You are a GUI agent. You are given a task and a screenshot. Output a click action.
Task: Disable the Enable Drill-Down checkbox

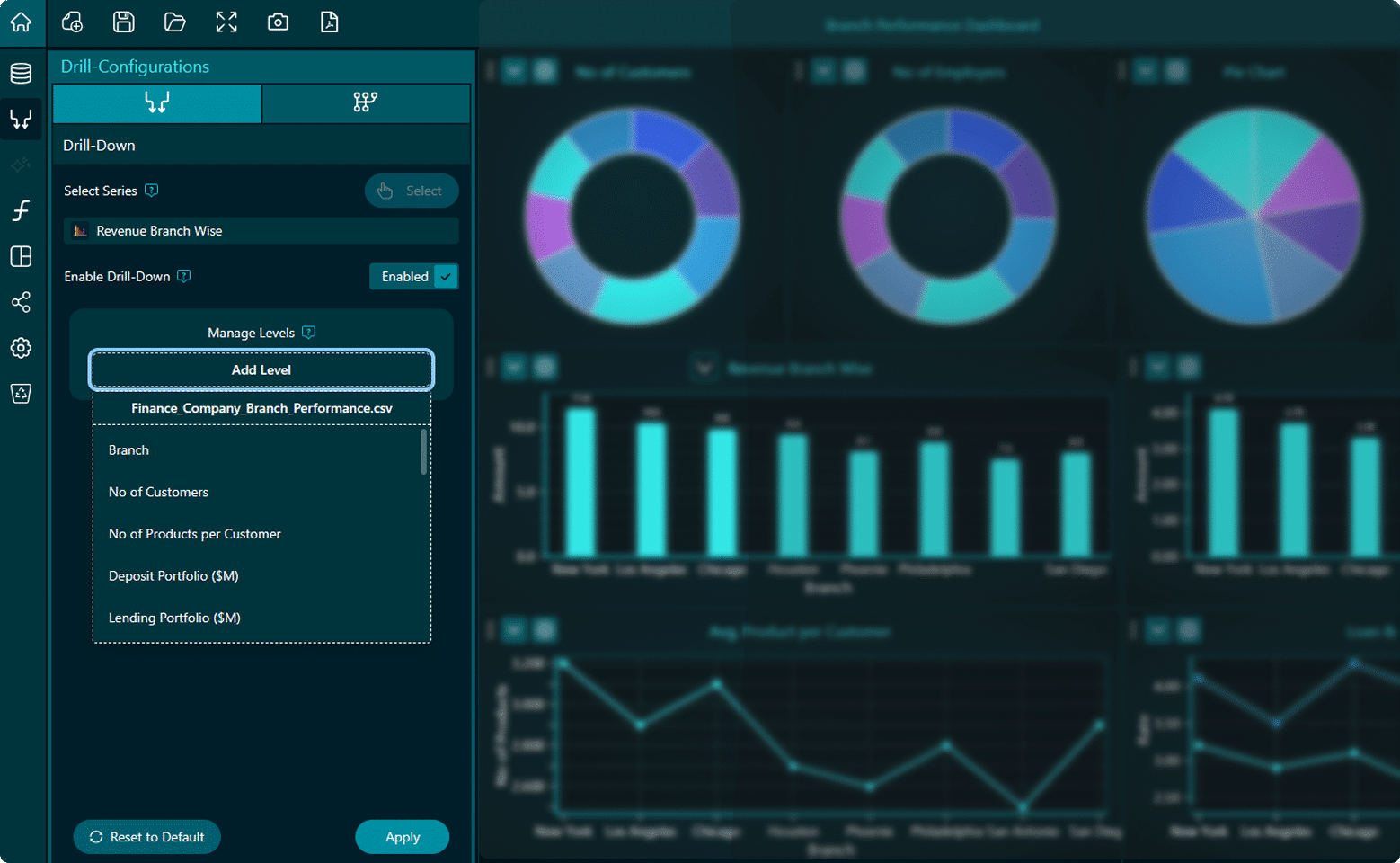(x=446, y=277)
